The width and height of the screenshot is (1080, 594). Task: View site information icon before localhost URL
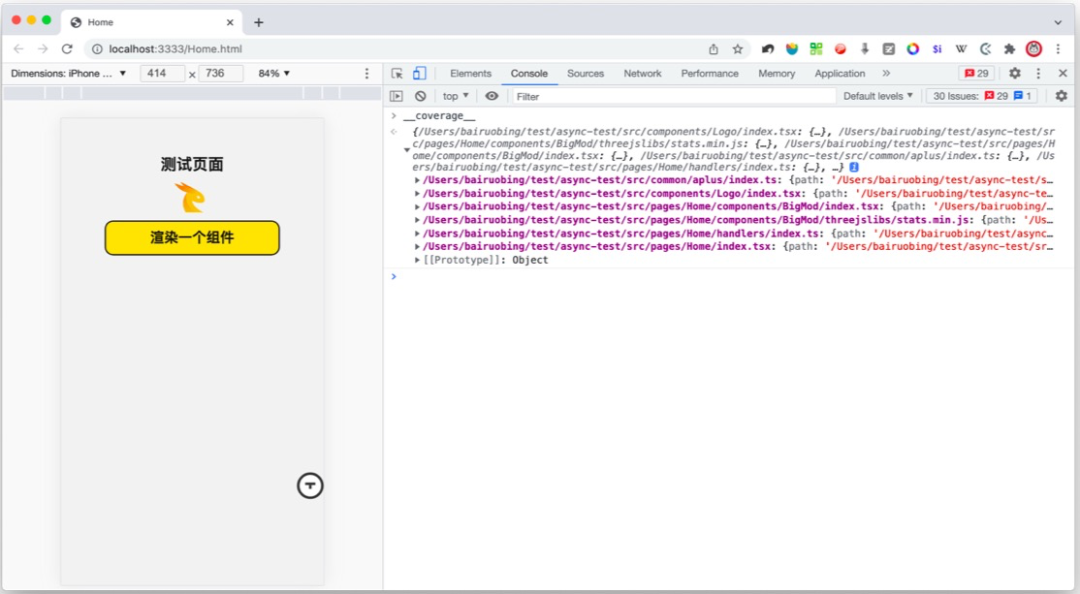97,49
